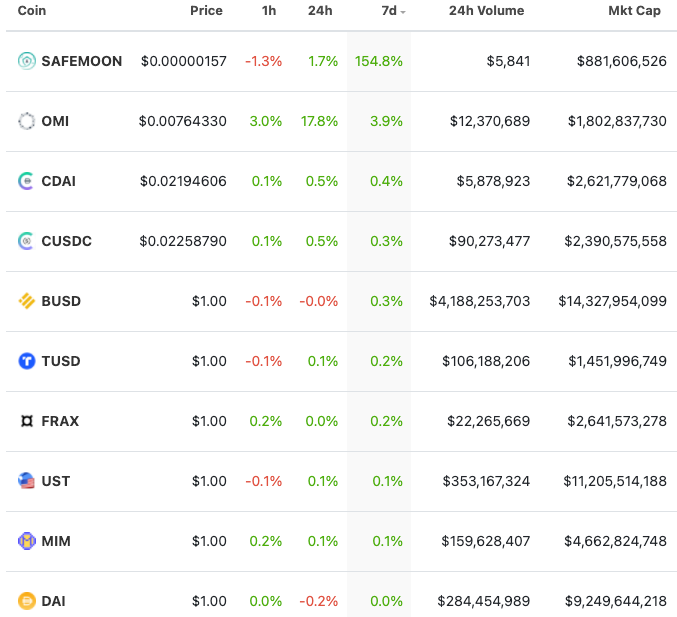Select the 3.0% one-hour OMI change
Screen dimensions: 677x617
266,121
